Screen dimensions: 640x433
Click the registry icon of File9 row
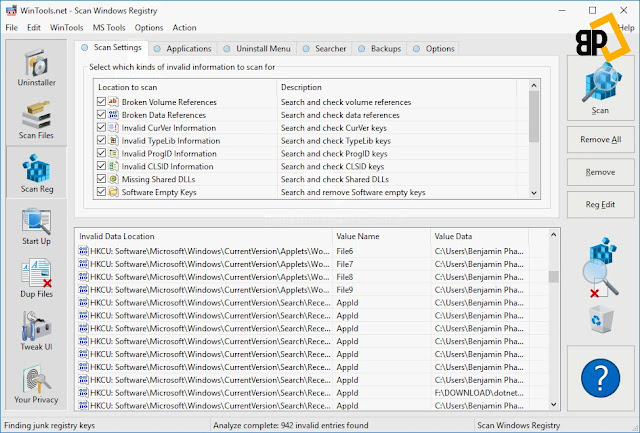83,290
